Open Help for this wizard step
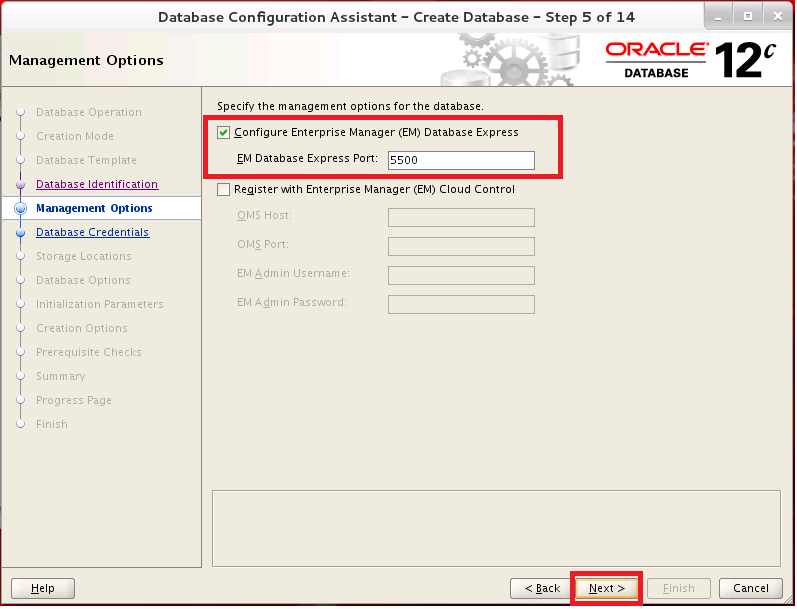Screen dimensions: 797x609 [43, 588]
